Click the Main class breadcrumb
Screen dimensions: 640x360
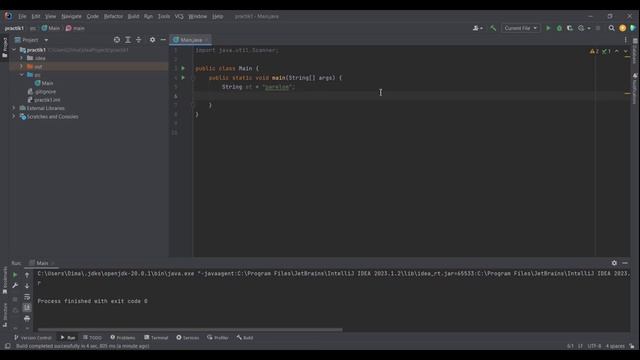pyautogui.click(x=51, y=28)
